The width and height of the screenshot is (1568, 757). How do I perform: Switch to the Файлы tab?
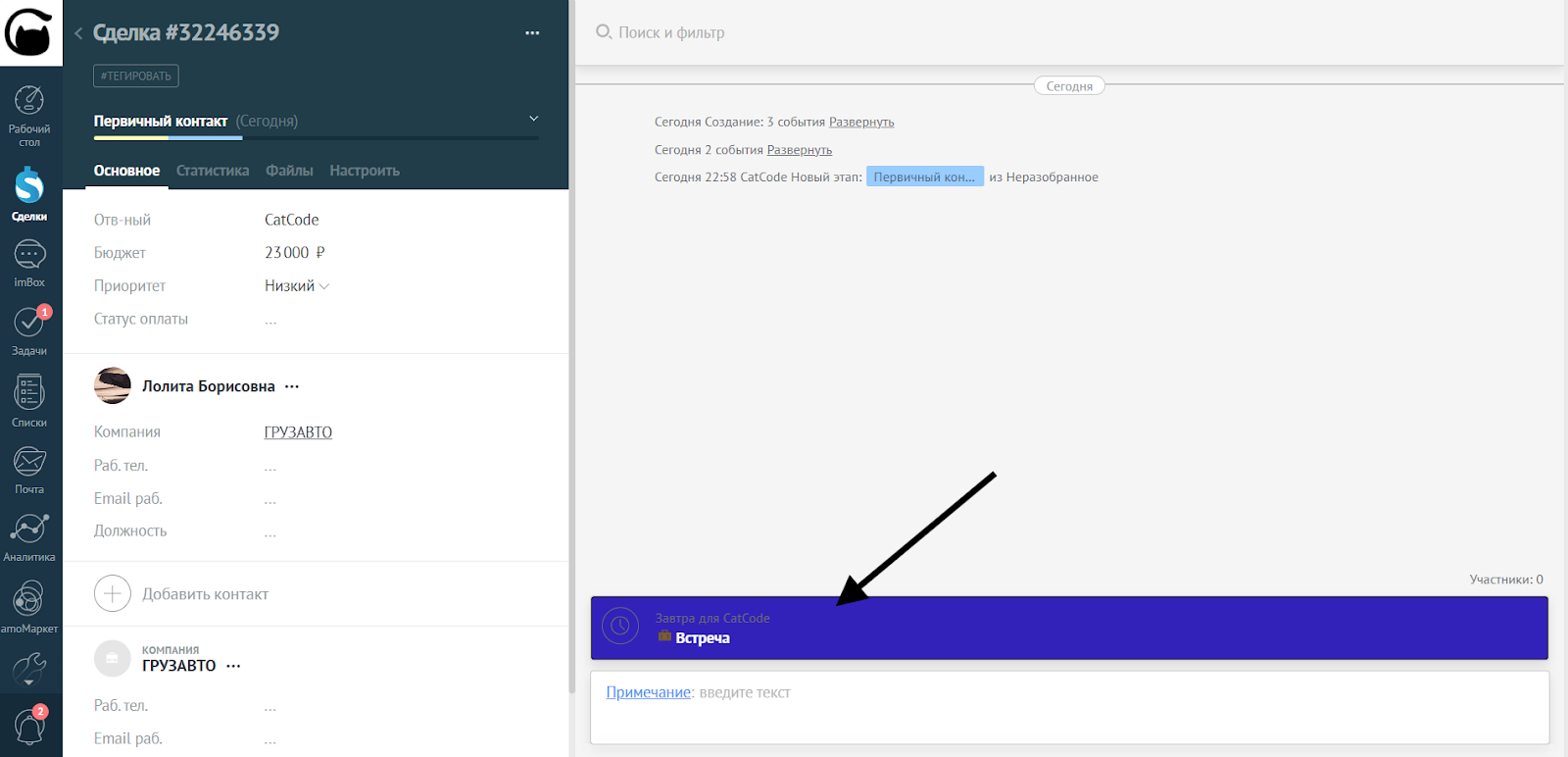[x=289, y=171]
